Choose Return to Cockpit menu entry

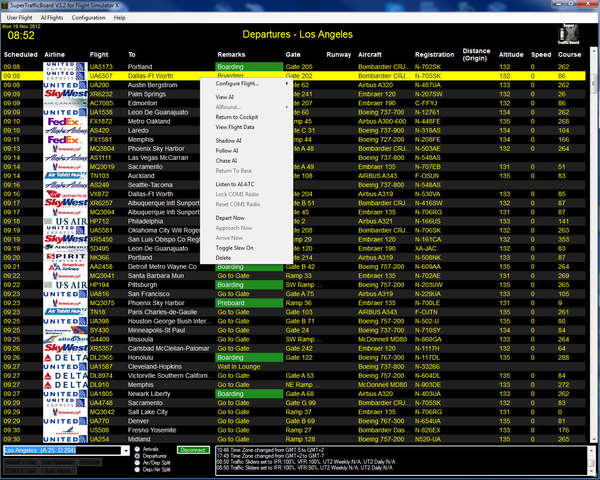(237, 117)
